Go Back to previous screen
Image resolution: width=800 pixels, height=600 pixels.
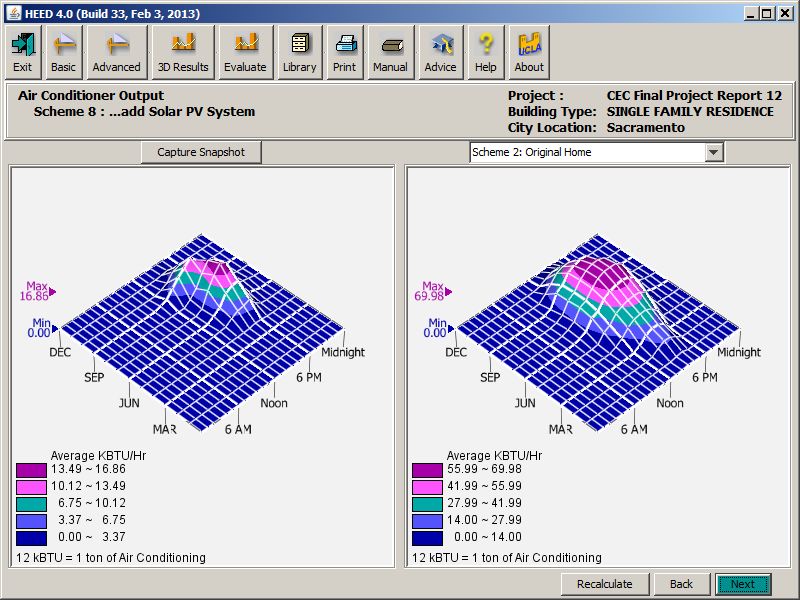[x=682, y=584]
